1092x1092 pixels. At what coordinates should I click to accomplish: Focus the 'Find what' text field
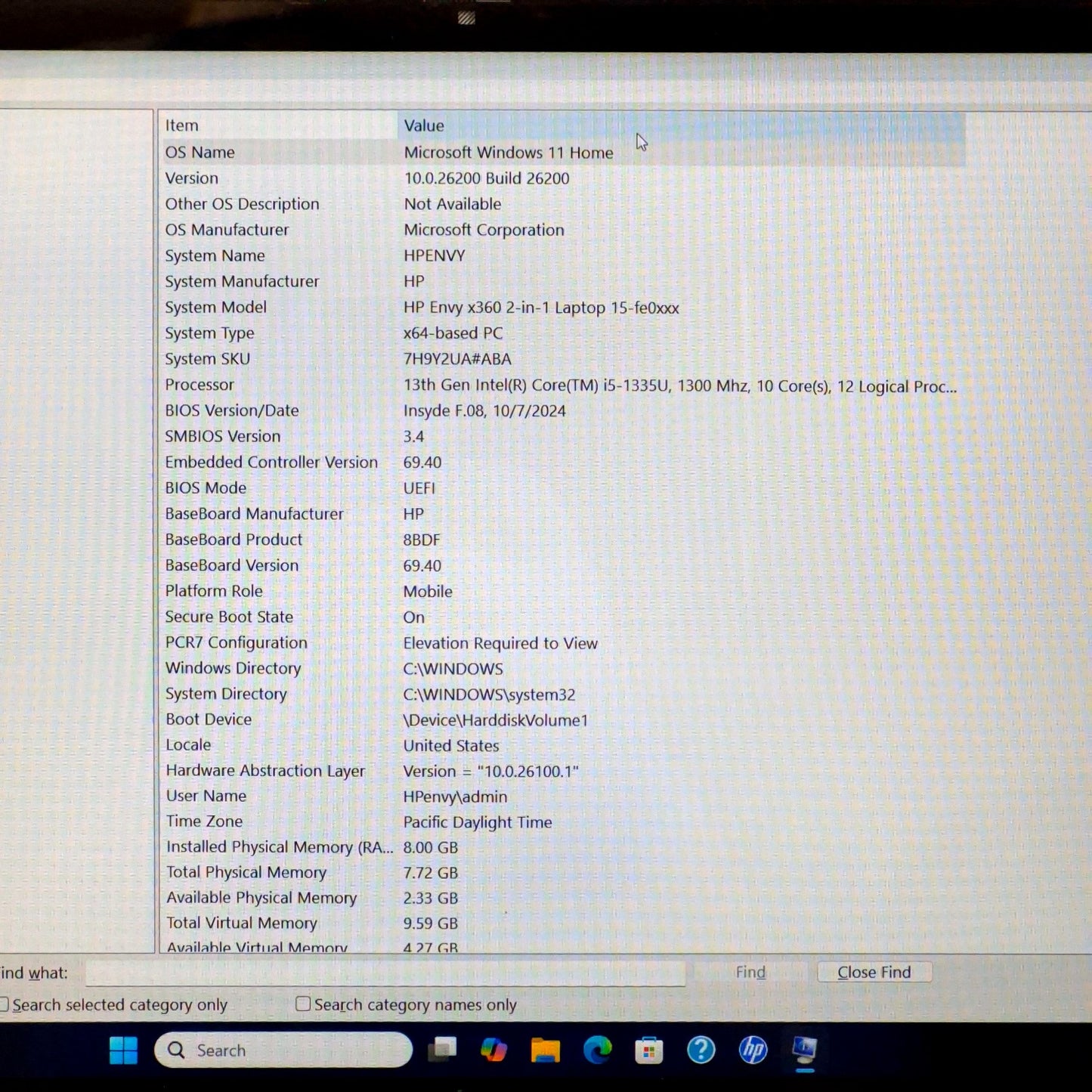click(x=385, y=973)
